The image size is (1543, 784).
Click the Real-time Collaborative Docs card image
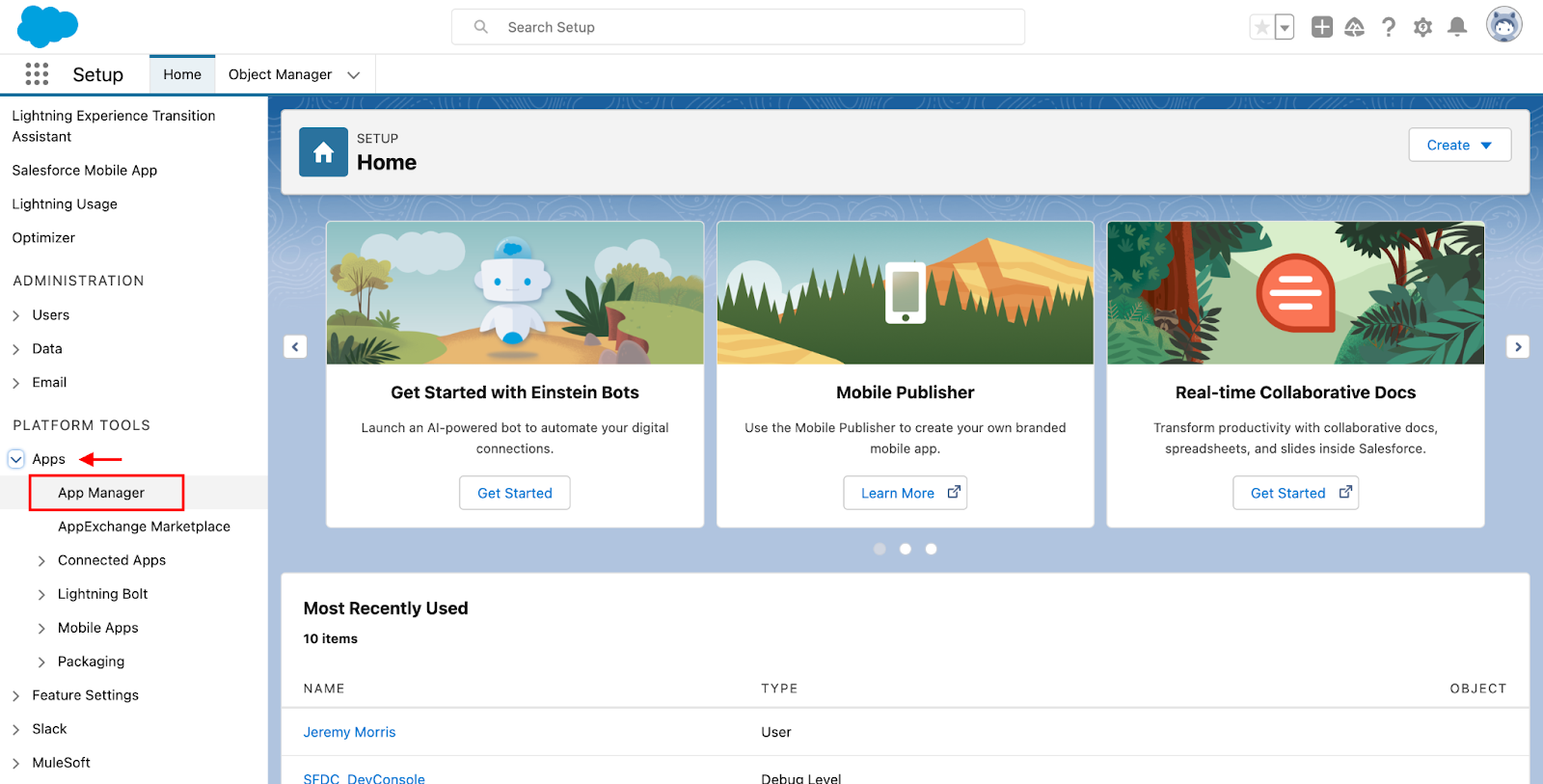1296,293
